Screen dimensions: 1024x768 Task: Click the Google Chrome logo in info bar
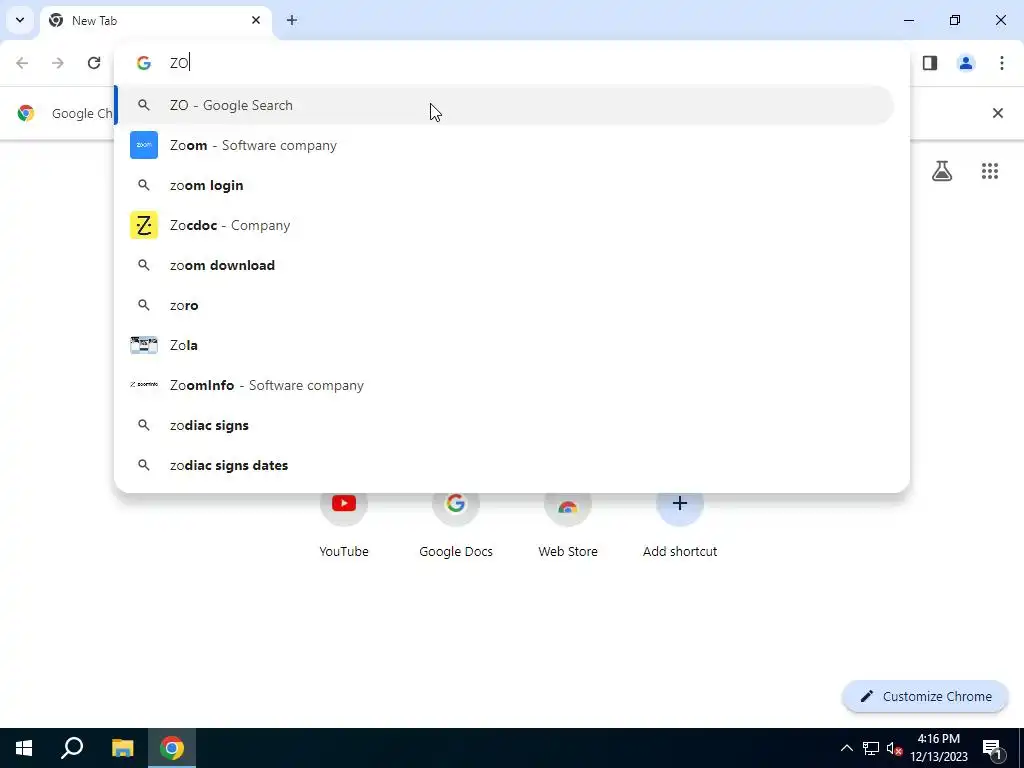(x=26, y=113)
